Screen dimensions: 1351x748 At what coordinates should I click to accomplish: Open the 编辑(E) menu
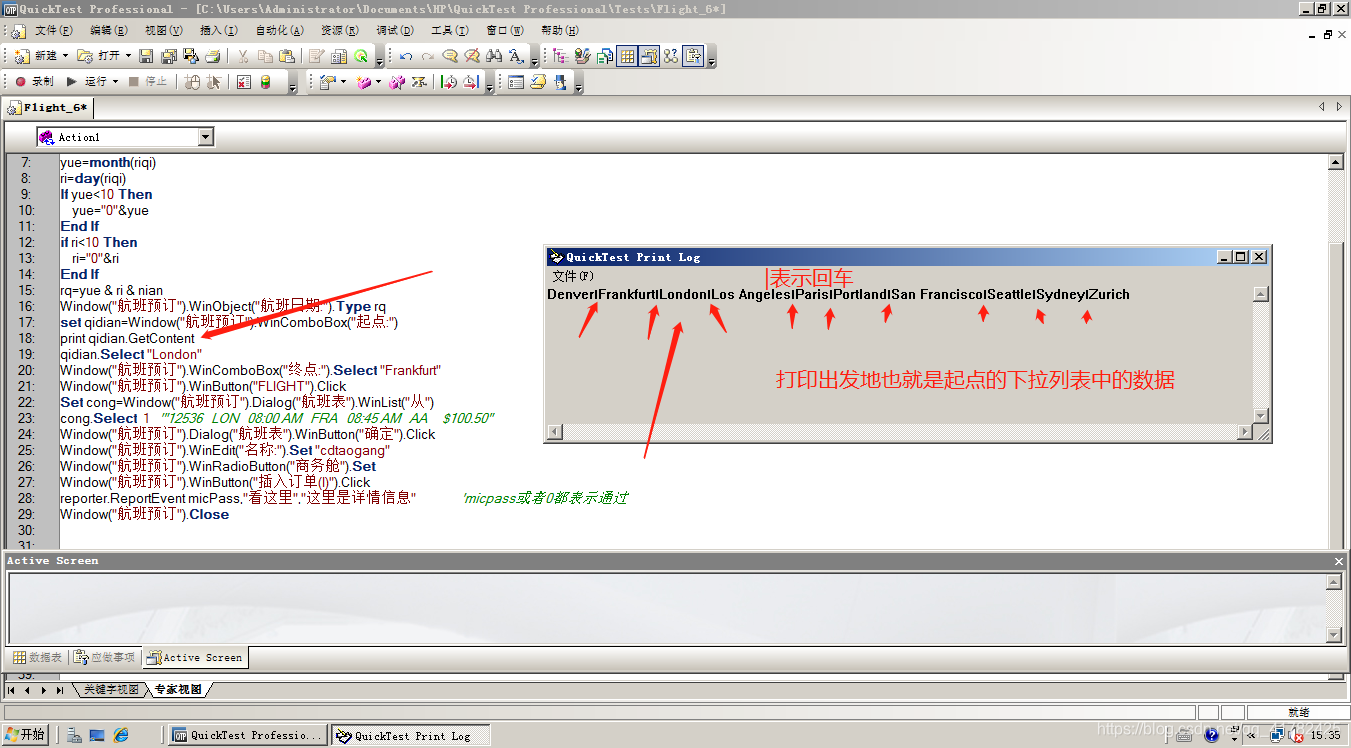(109, 31)
